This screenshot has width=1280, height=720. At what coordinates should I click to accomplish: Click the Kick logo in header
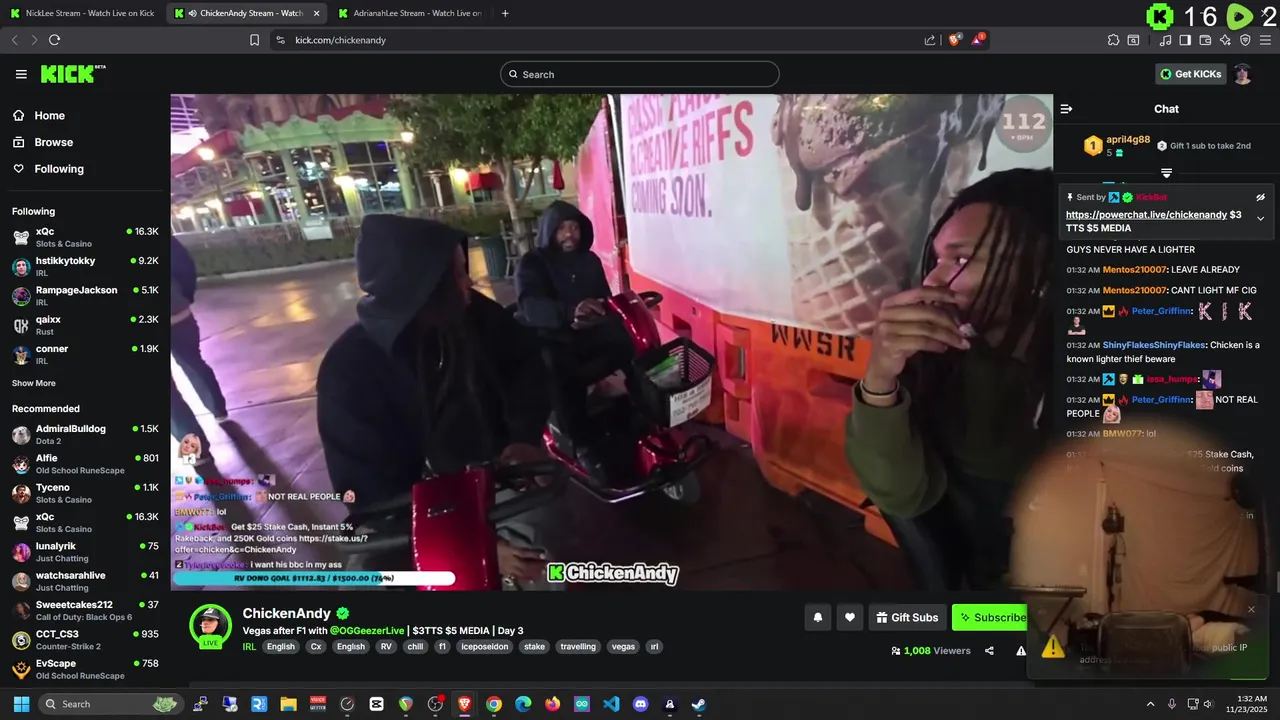[x=72, y=74]
